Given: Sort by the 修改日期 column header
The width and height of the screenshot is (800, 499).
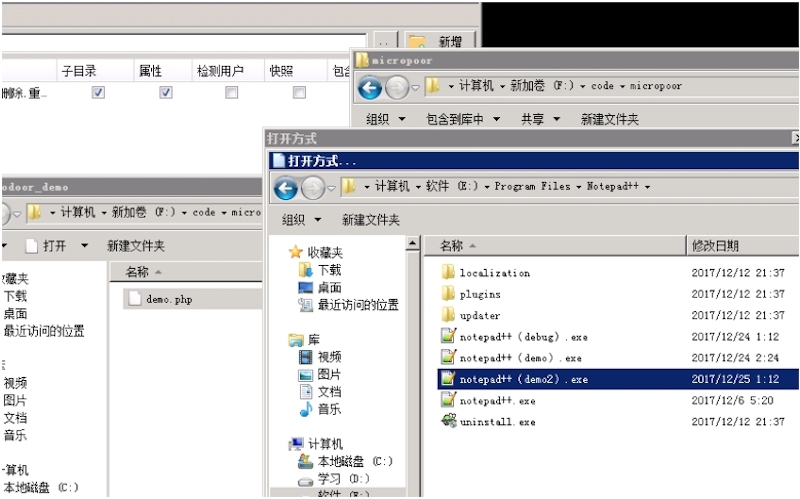Looking at the screenshot, I should tap(743, 246).
